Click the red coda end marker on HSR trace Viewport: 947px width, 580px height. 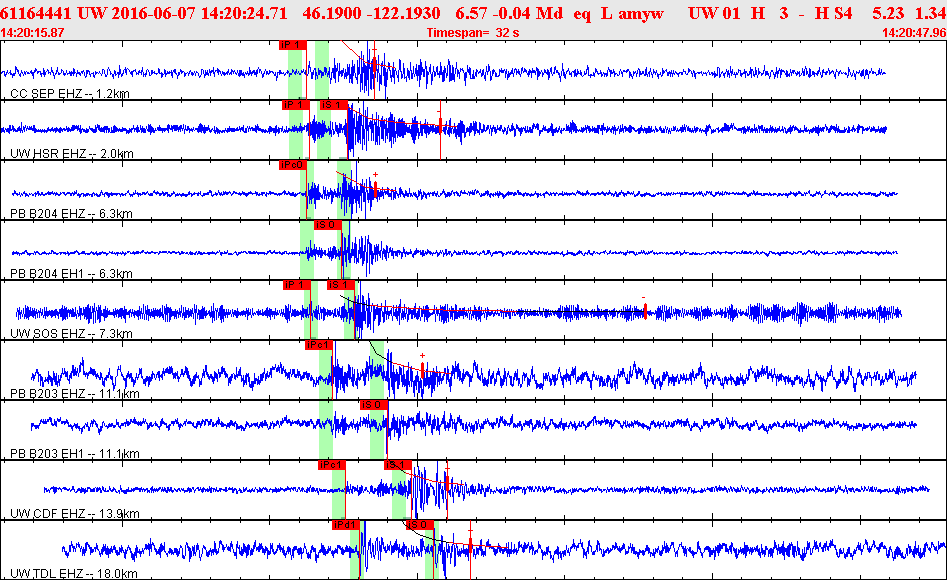pos(441,130)
